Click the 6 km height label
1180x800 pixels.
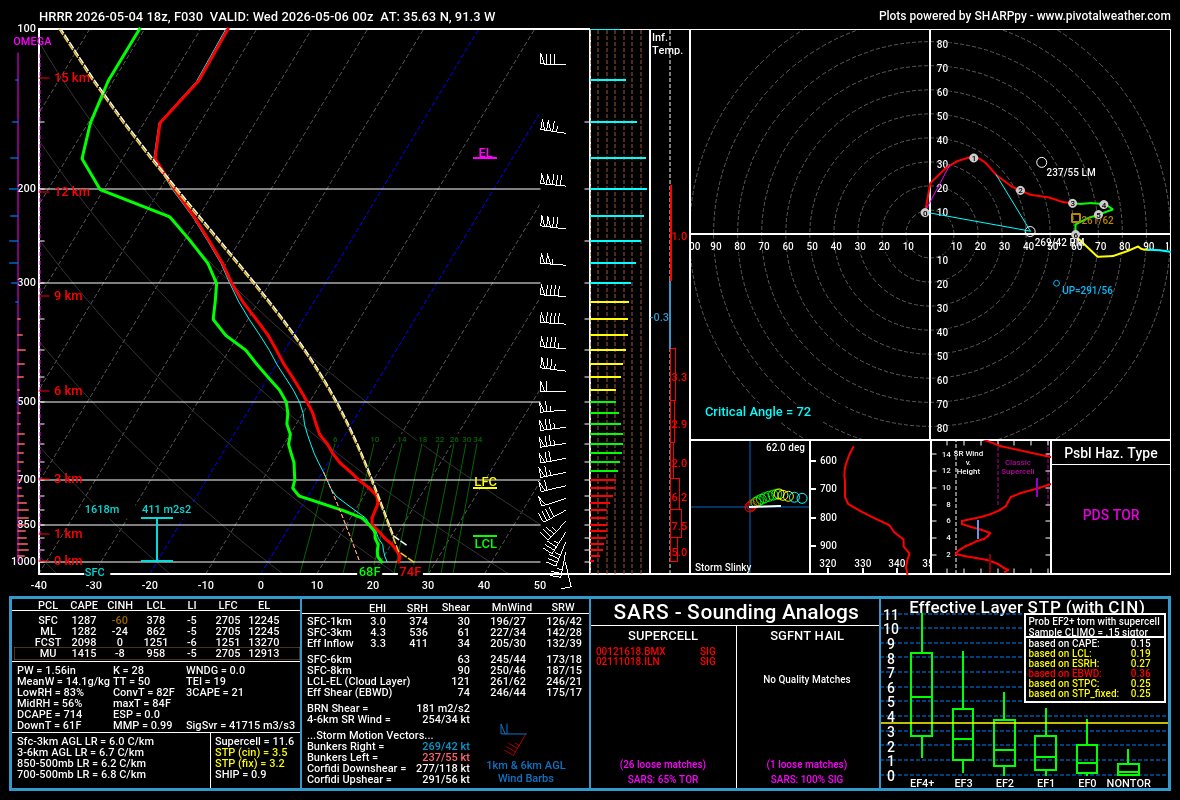pyautogui.click(x=68, y=391)
